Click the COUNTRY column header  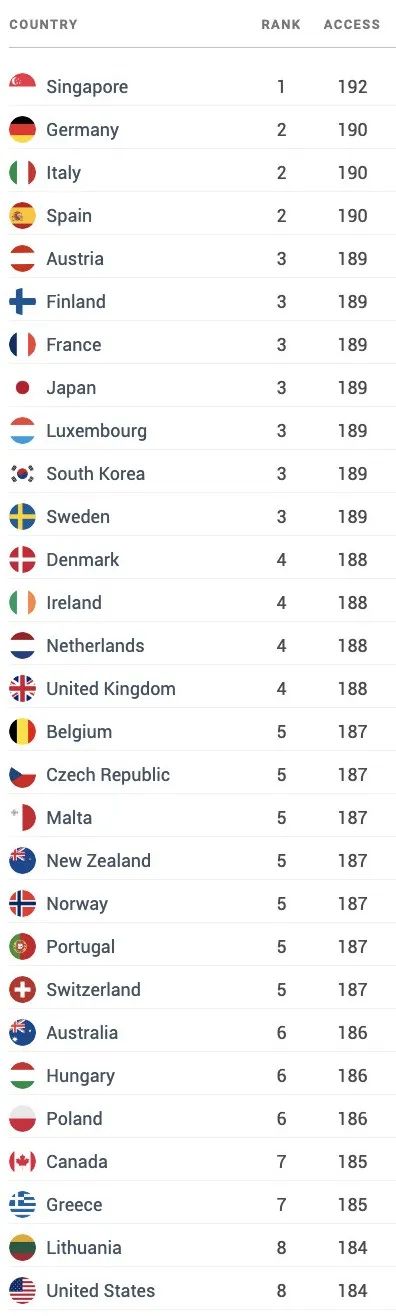[x=43, y=24]
